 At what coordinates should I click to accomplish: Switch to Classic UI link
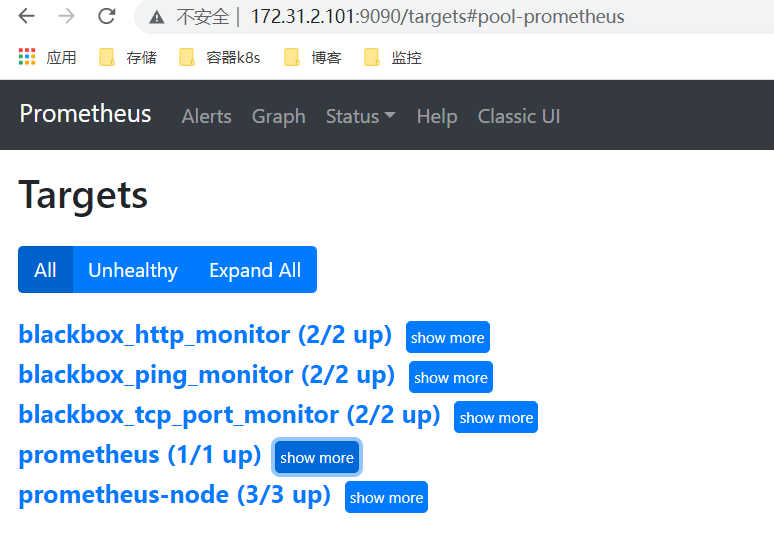(519, 116)
